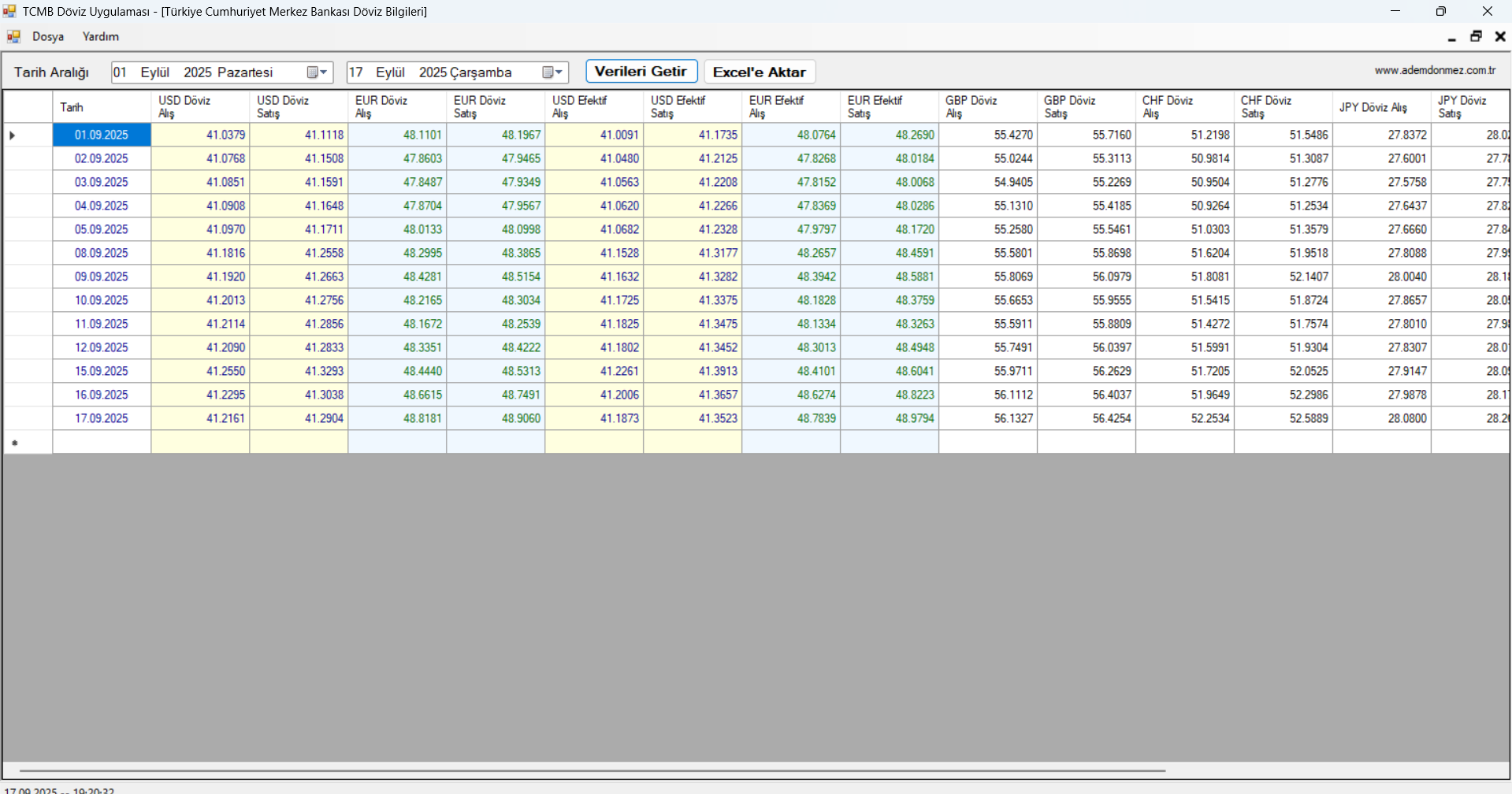Minimize the main application window

click(1395, 11)
